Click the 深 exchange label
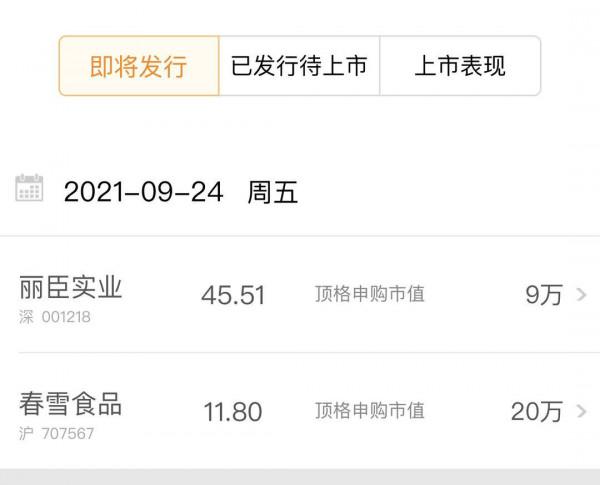 pos(27,318)
